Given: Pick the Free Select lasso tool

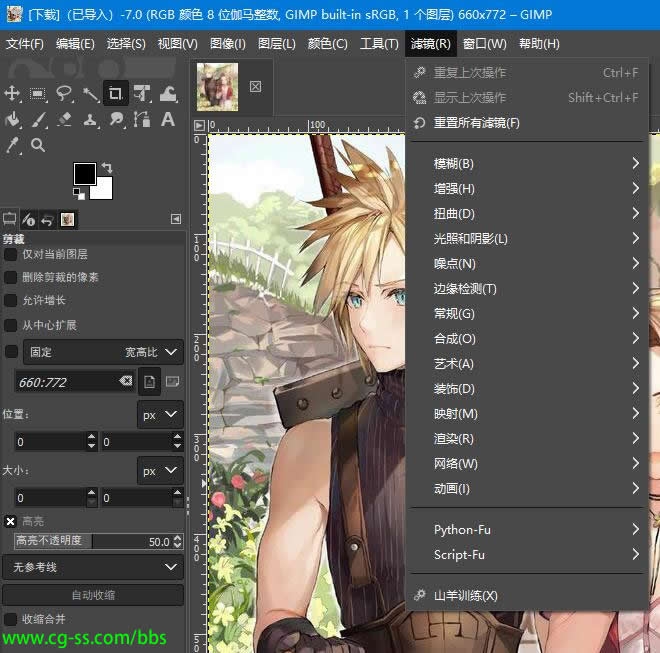Looking at the screenshot, I should (x=65, y=94).
